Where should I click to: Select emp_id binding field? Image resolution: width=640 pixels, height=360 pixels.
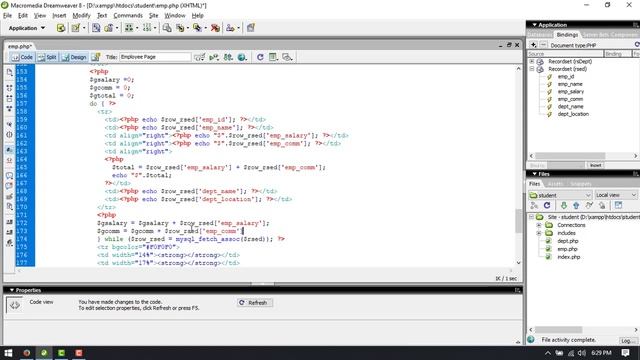(566, 76)
